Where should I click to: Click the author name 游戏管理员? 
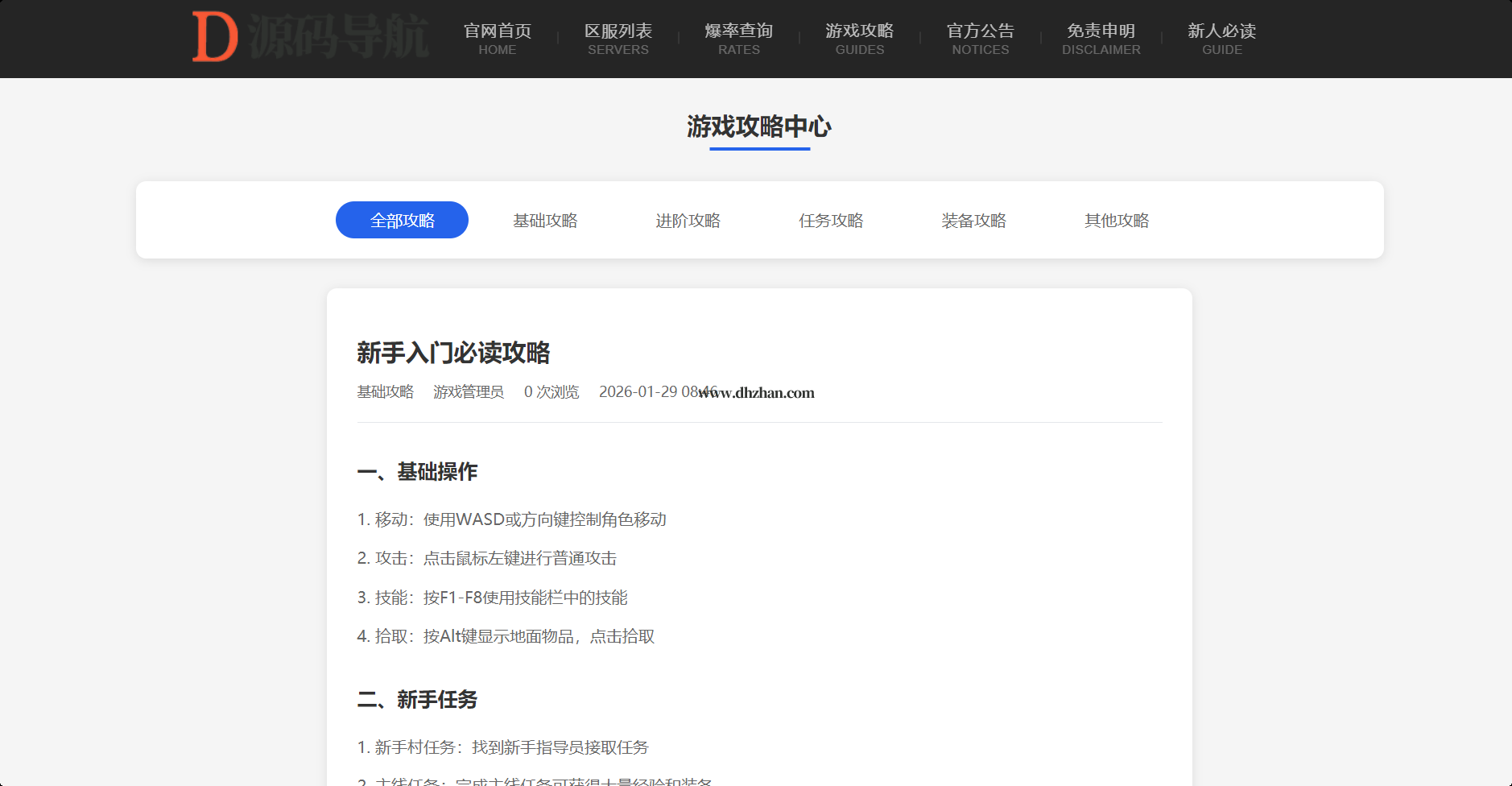[x=469, y=391]
